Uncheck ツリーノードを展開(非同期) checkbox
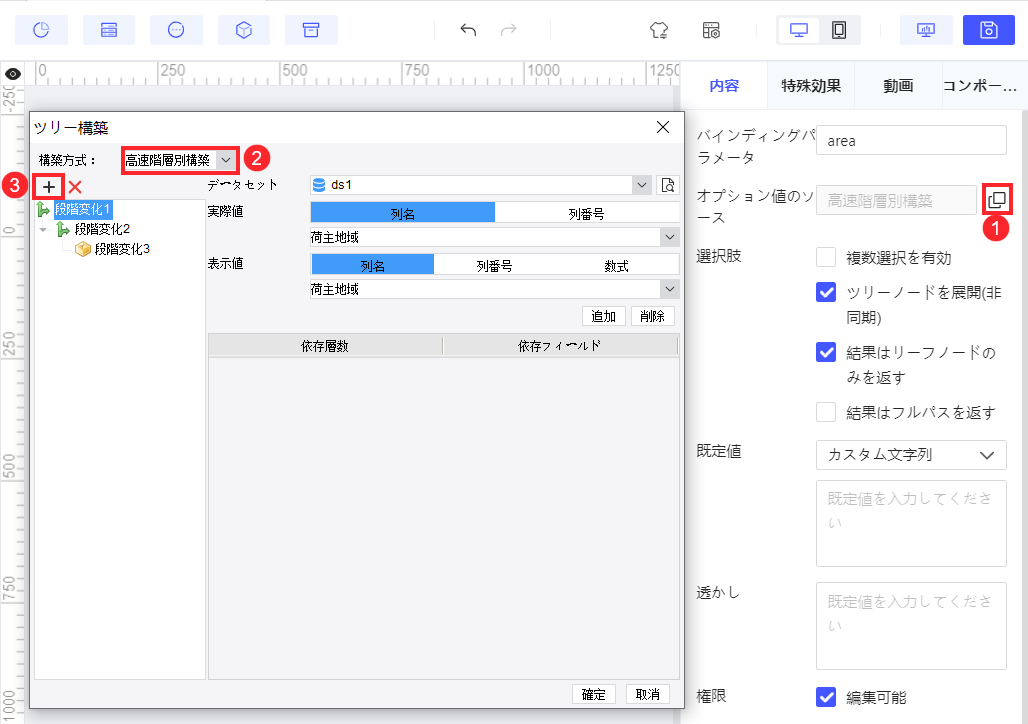 (826, 292)
